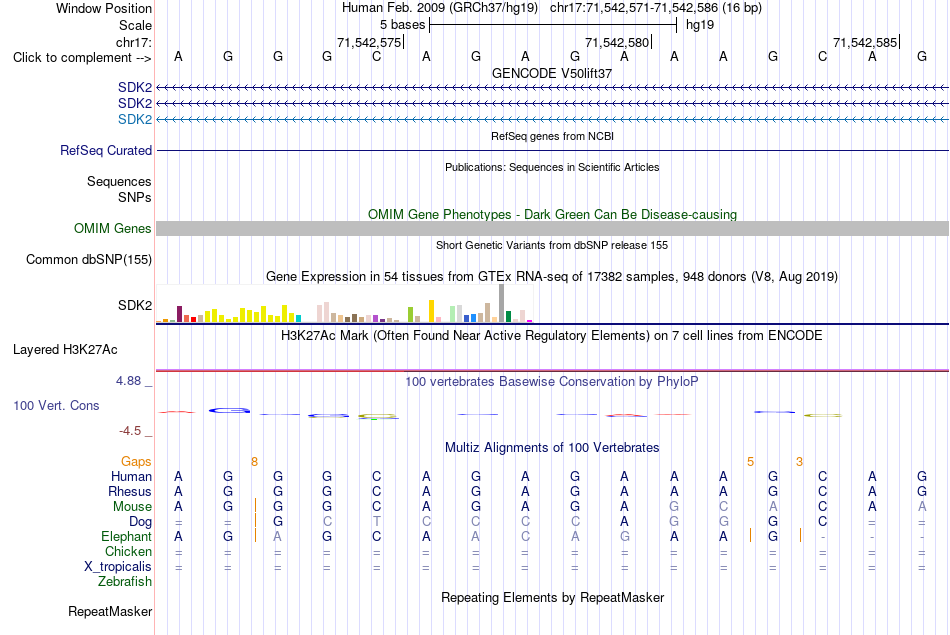Click the chr17:71,542,571-71,542,586 (16 bp) position text
Screen dimensions: 950x635
pyautogui.click(x=656, y=8)
